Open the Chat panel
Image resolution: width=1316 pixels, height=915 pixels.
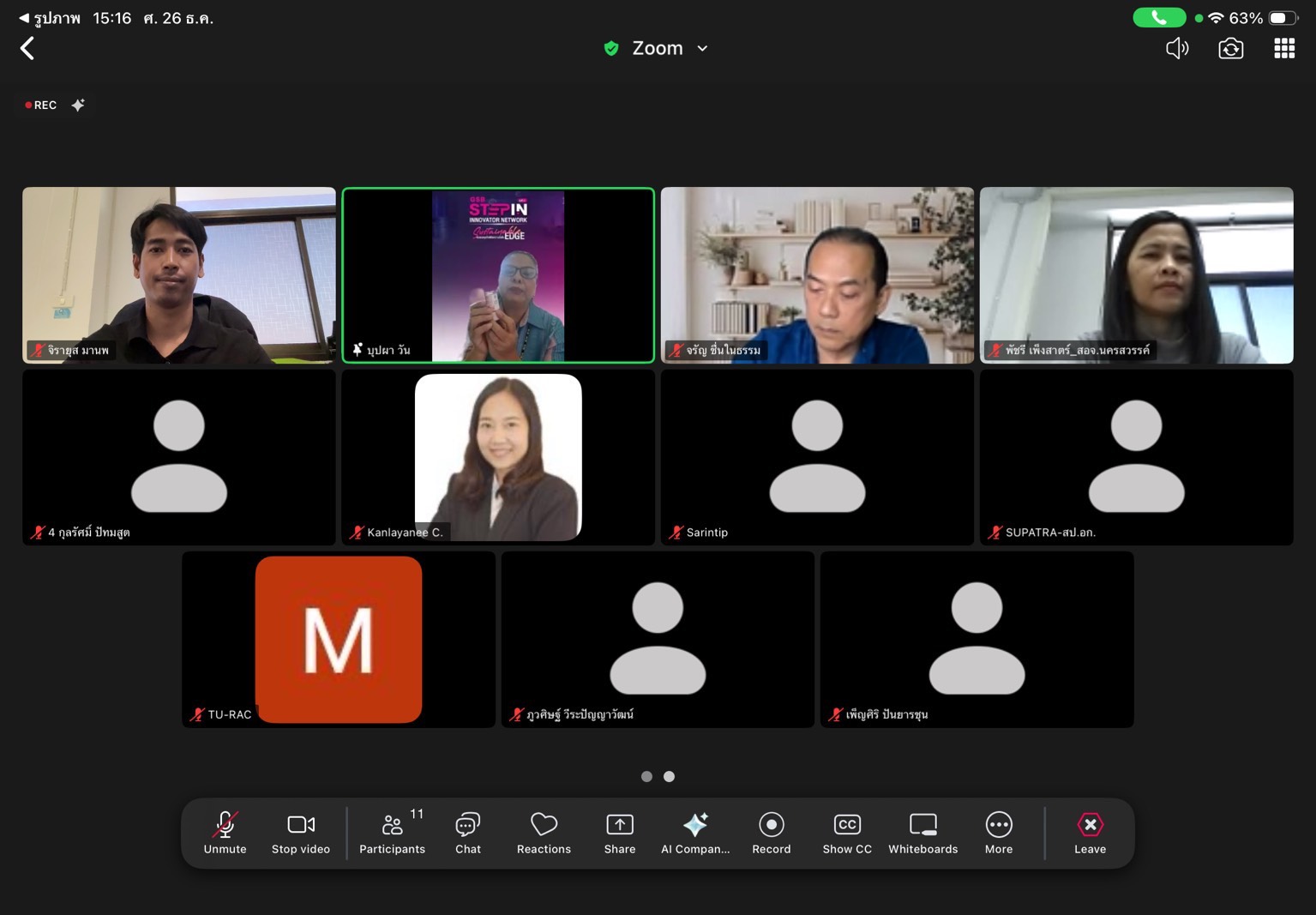[x=467, y=833]
